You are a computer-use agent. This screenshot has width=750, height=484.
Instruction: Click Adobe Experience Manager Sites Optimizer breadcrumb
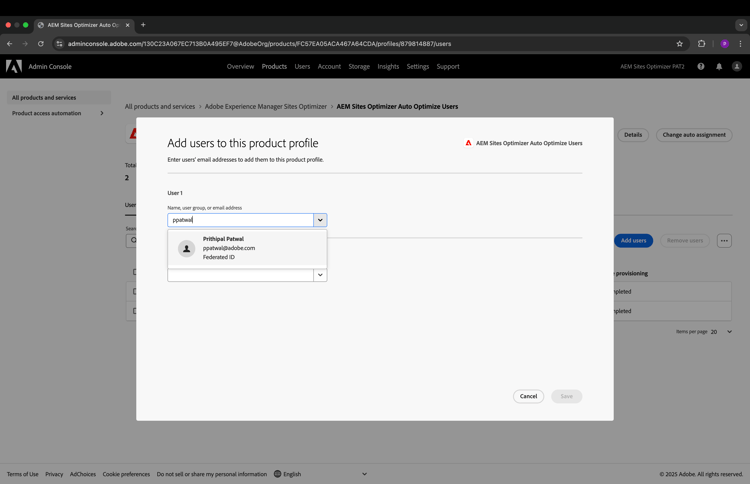265,107
